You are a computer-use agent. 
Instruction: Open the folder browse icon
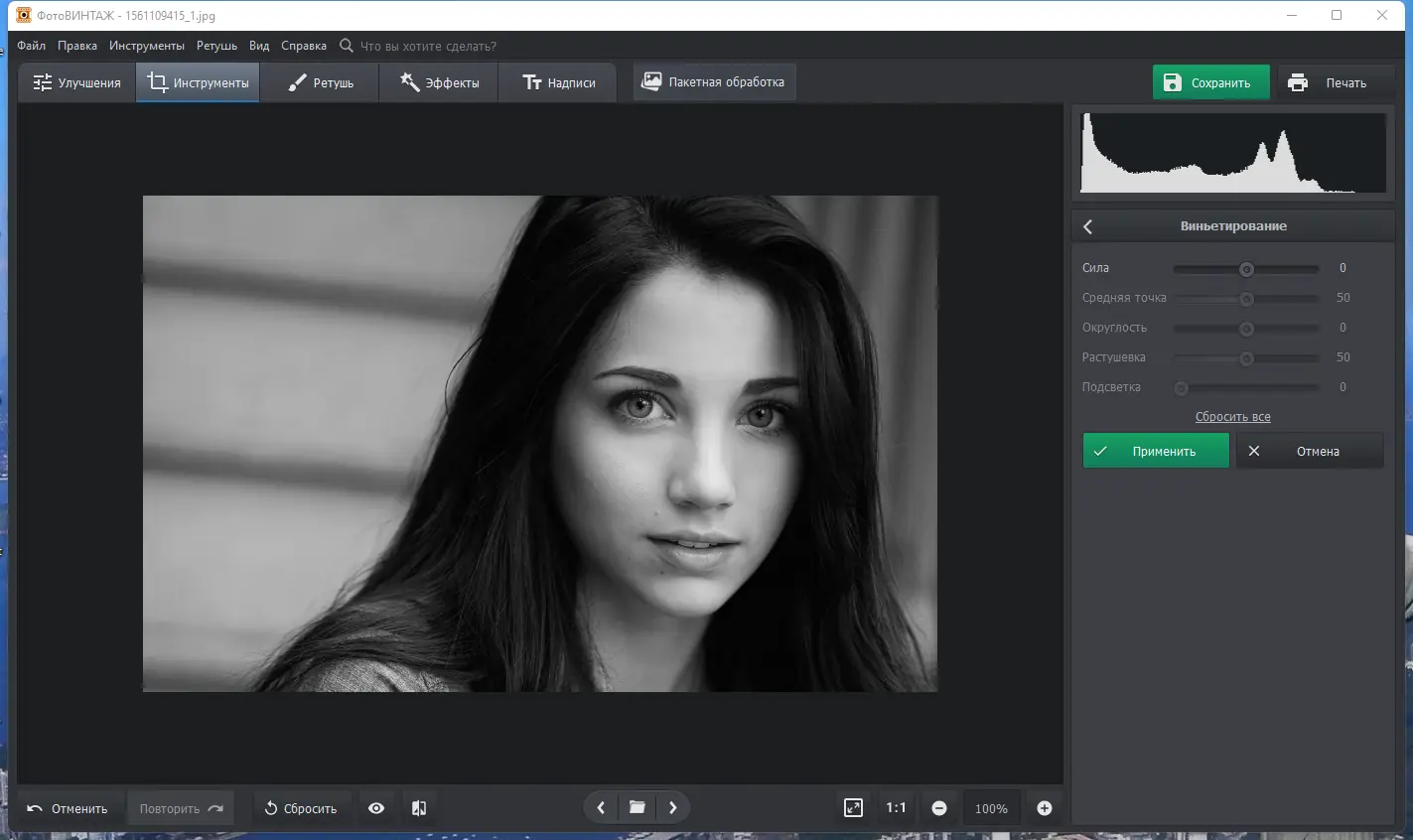(x=636, y=808)
